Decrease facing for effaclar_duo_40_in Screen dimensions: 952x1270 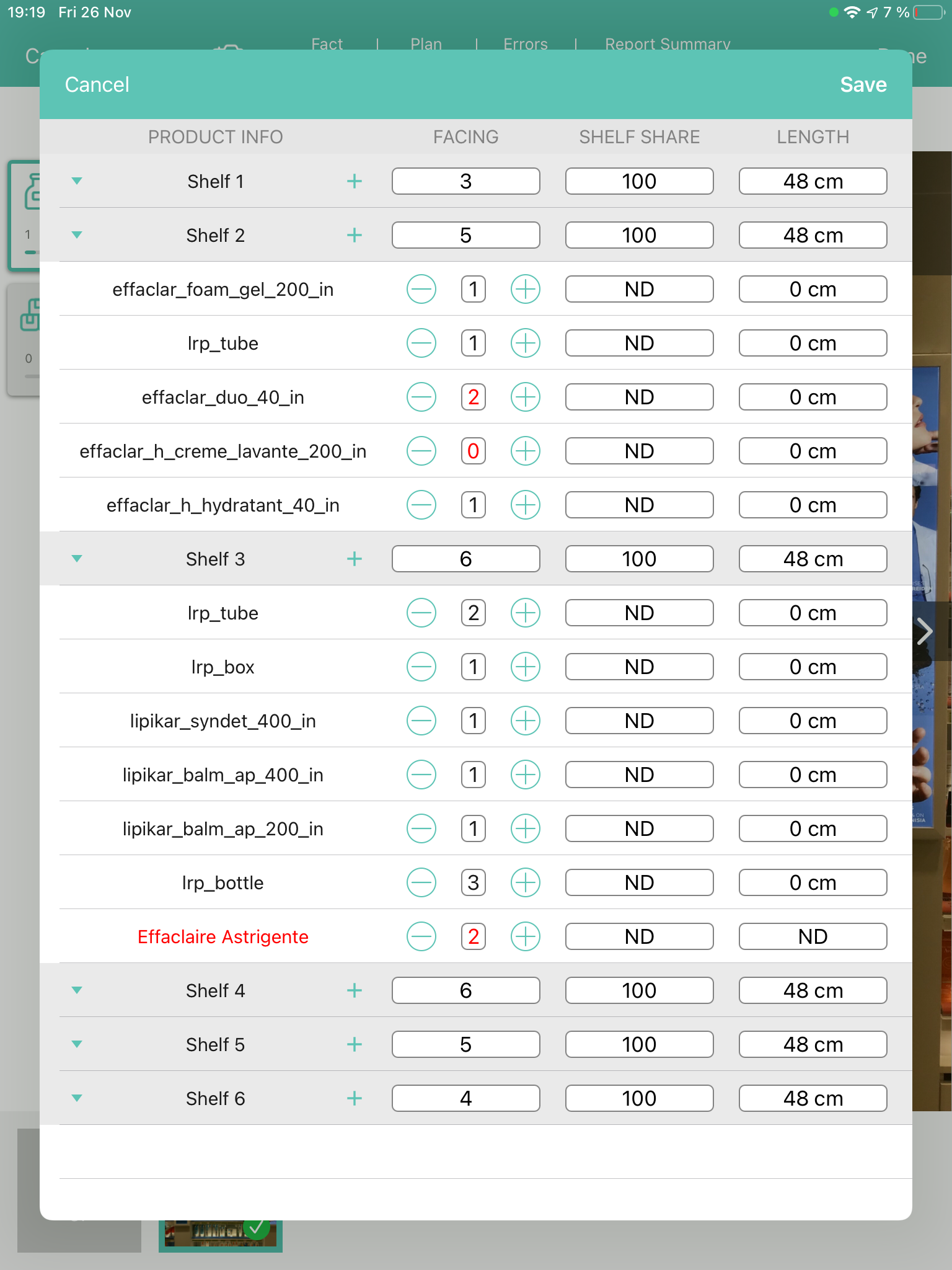click(421, 397)
